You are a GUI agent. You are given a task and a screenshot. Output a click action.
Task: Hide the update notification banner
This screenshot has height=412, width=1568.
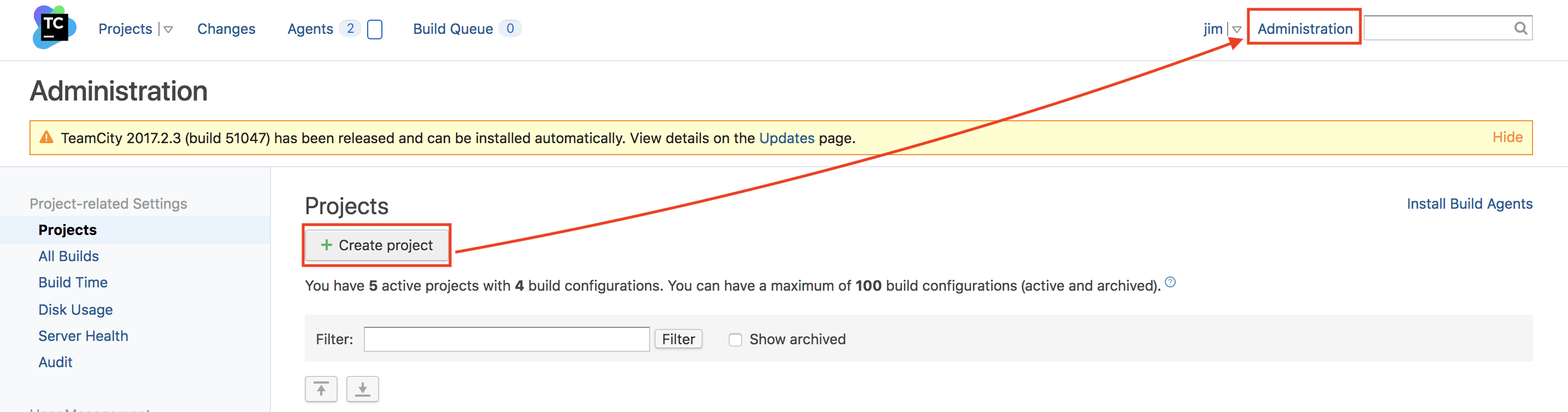click(1507, 138)
